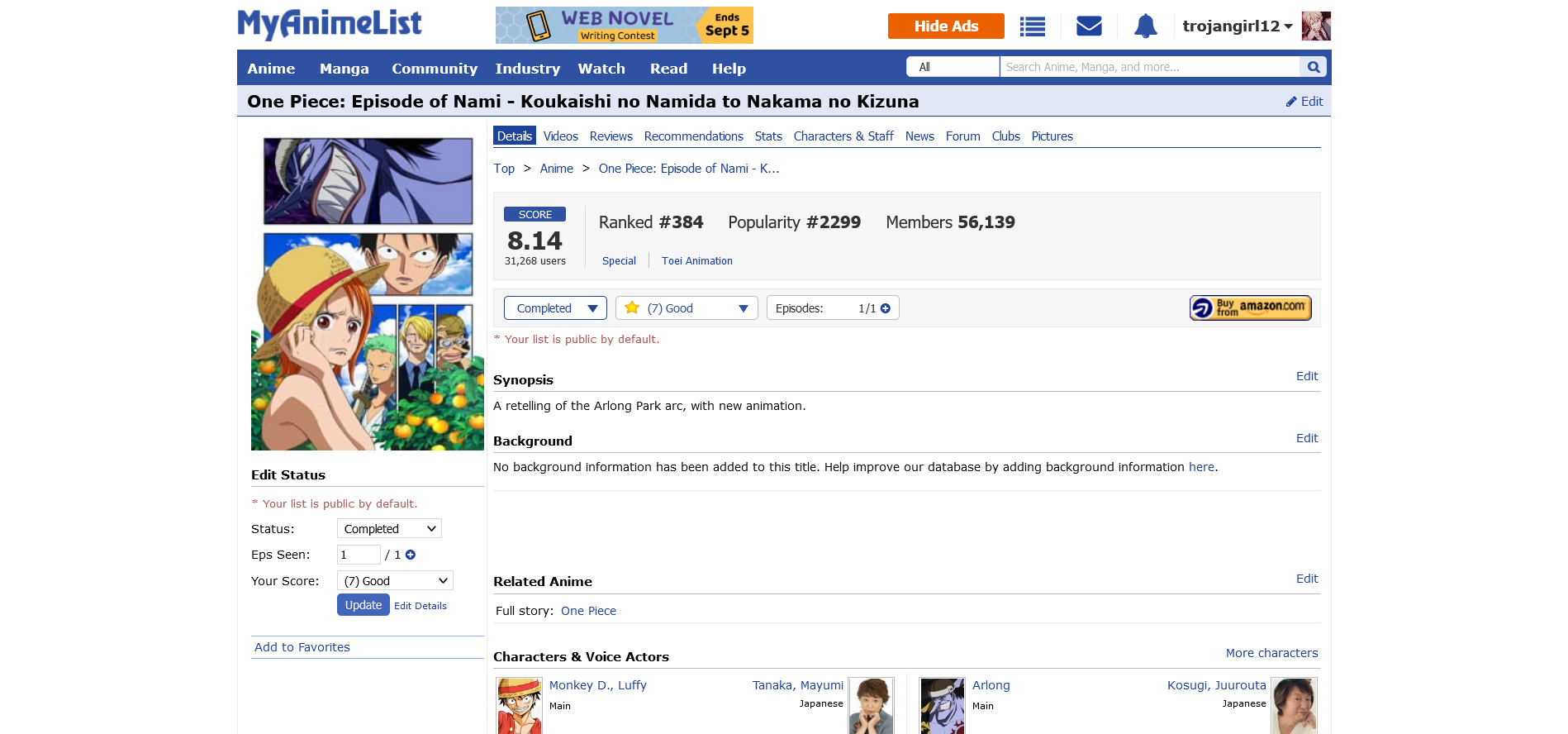Switch to the Characters & Staff tab
The height and width of the screenshot is (734, 1568).
843,136
